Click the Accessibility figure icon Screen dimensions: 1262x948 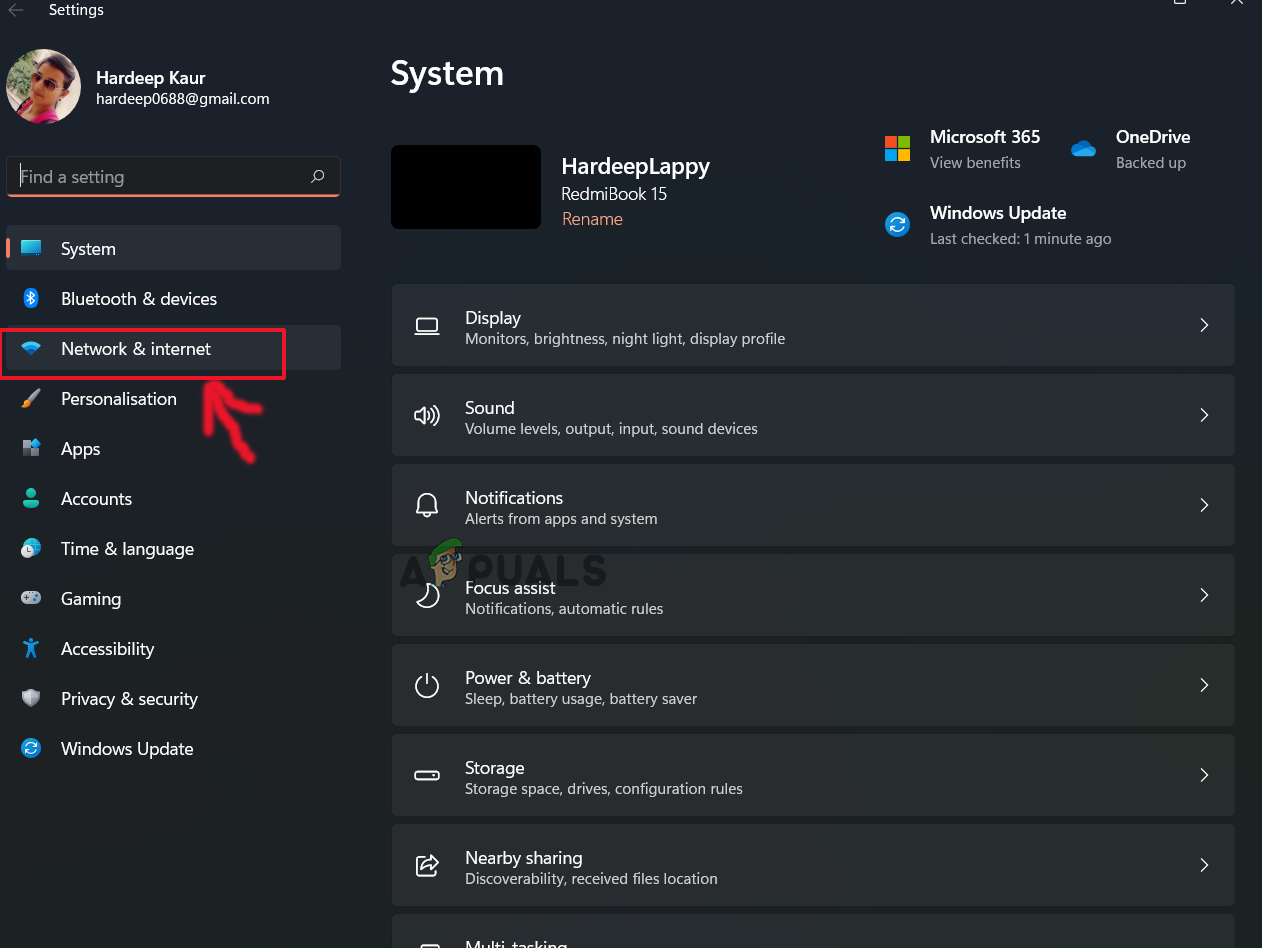click(x=31, y=649)
